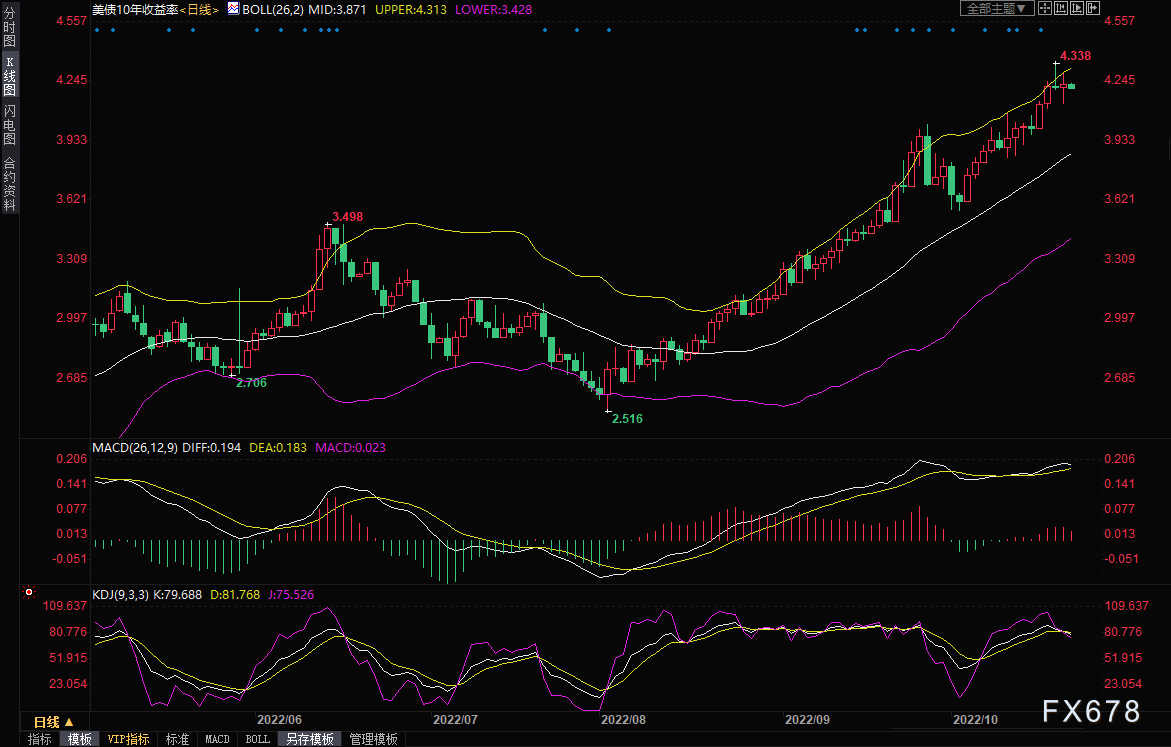Expand the 日线 period selector
Viewport: 1171px width, 747px height.
coord(54,722)
